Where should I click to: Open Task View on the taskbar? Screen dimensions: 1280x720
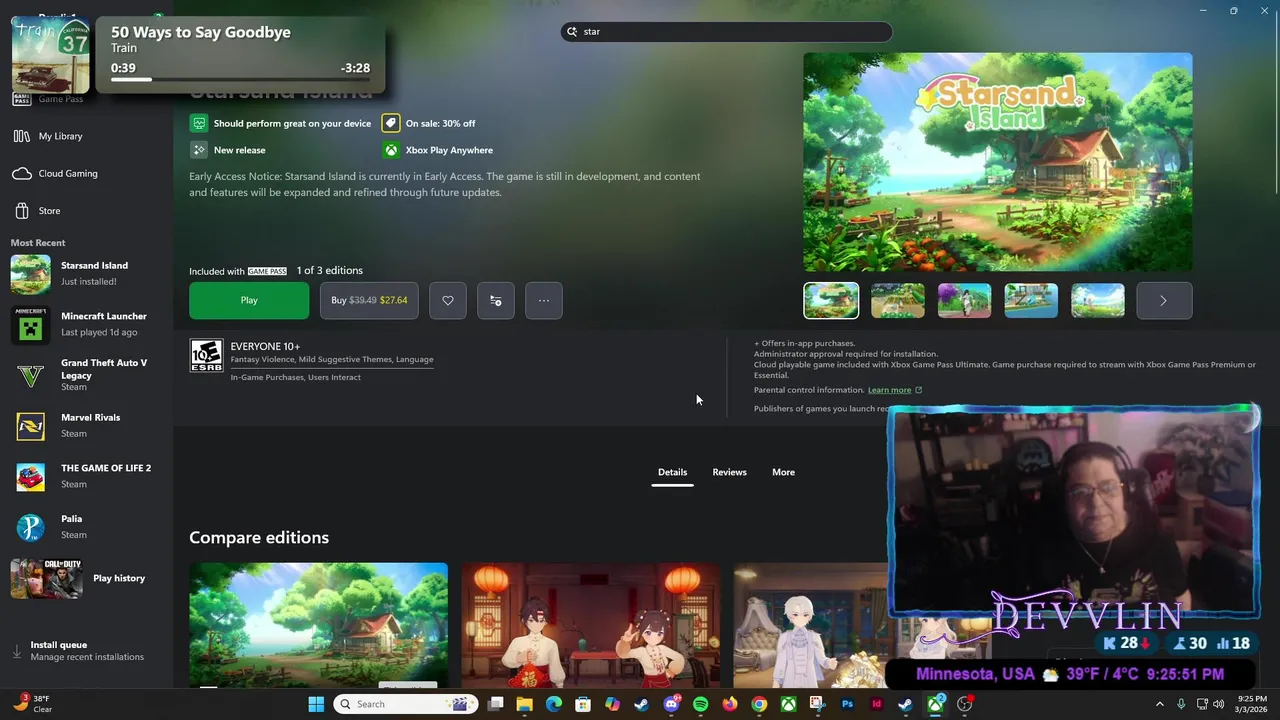click(495, 704)
